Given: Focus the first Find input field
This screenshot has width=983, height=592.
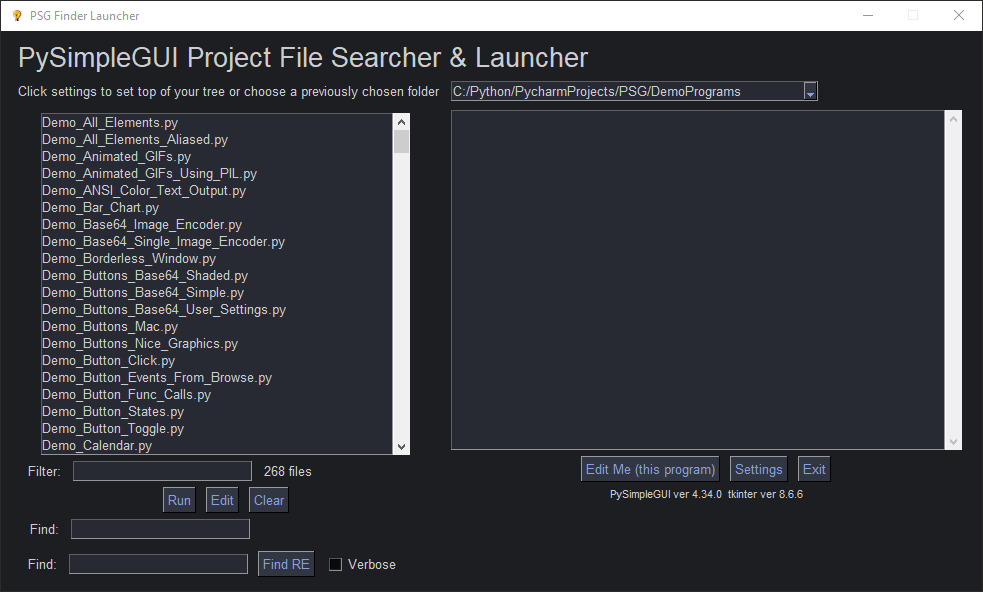Looking at the screenshot, I should (160, 529).
